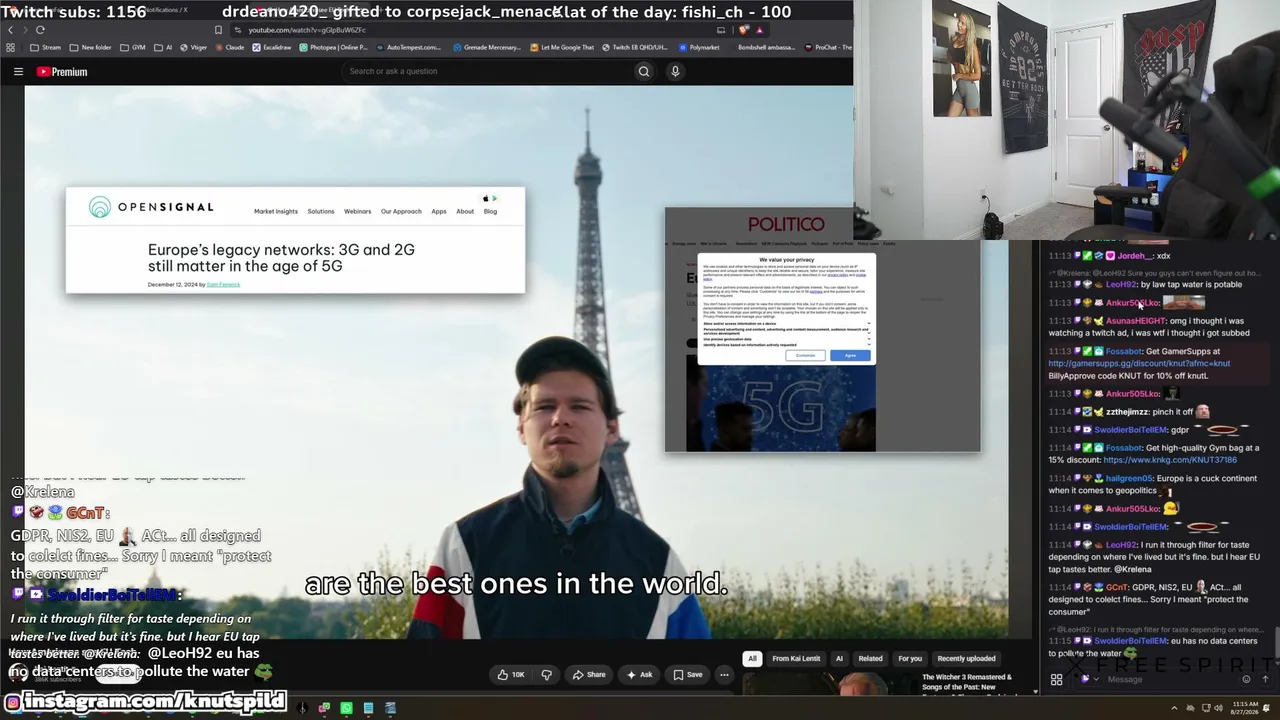1280x720 pixels.
Task: Expand 'Use precise geolocation data' consent row
Action: click(786, 339)
